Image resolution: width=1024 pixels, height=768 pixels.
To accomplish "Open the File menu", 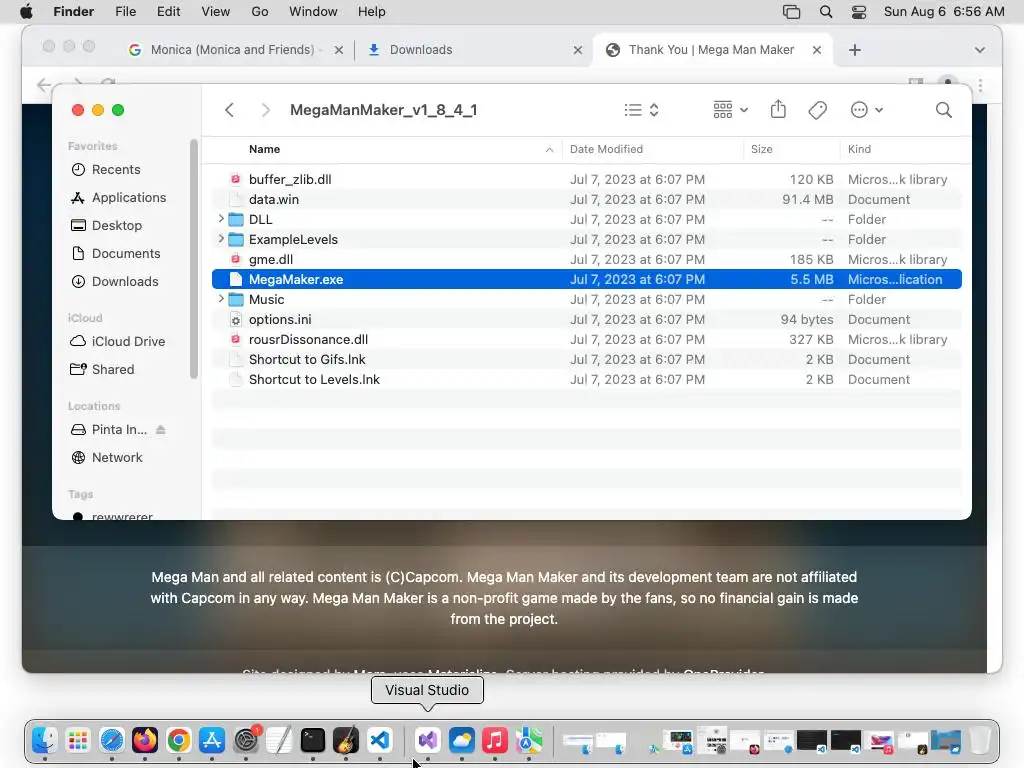I will (x=125, y=12).
